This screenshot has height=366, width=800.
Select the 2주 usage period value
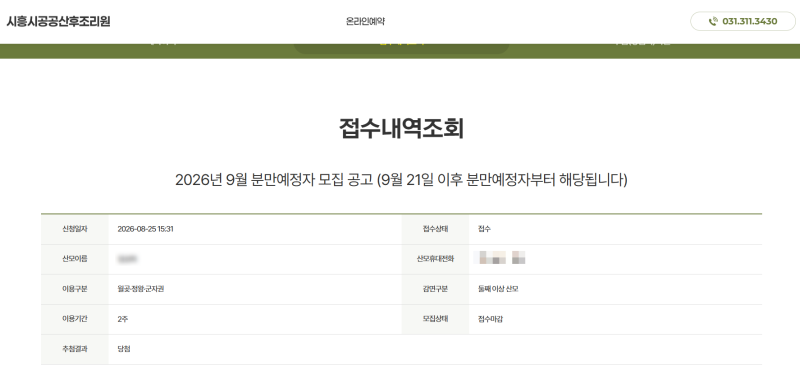(x=122, y=320)
